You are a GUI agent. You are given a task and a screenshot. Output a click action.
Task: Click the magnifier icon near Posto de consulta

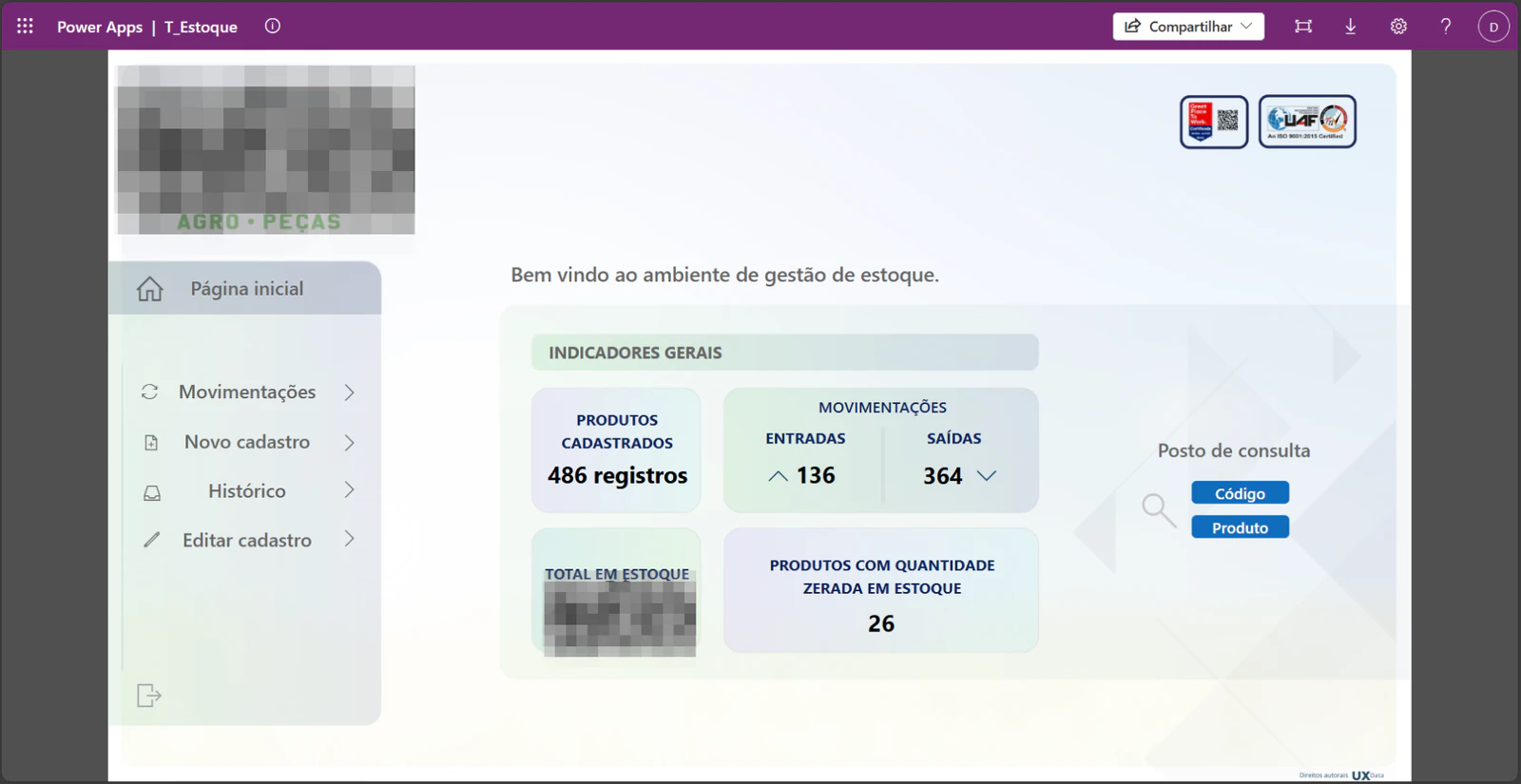pos(1159,510)
